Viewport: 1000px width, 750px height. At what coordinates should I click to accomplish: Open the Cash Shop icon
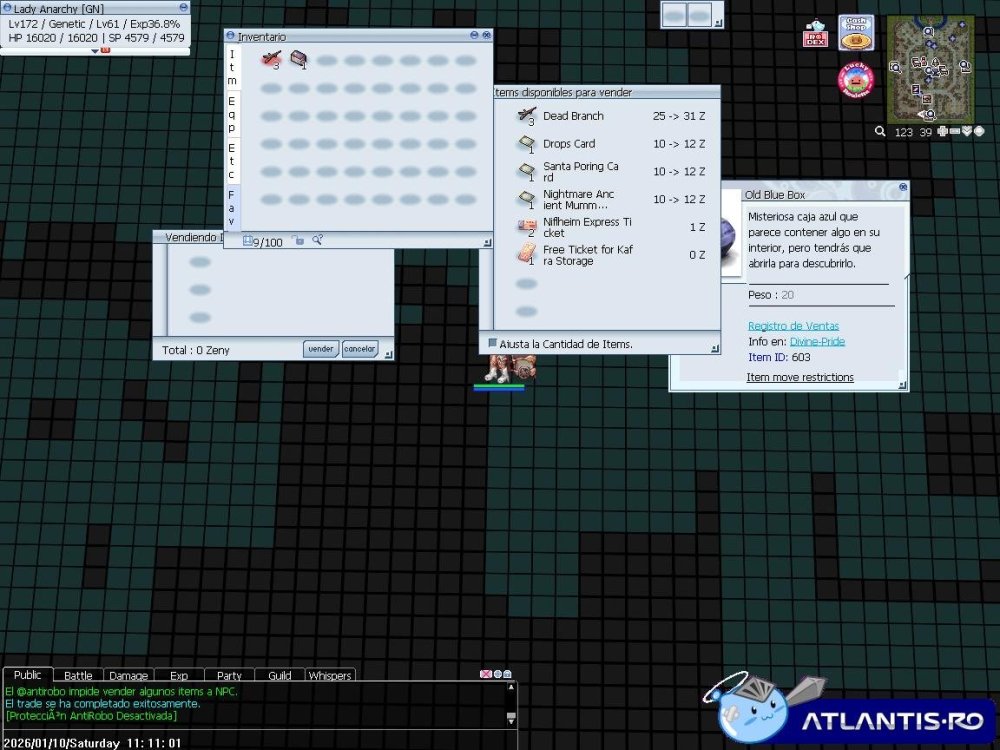point(855,33)
